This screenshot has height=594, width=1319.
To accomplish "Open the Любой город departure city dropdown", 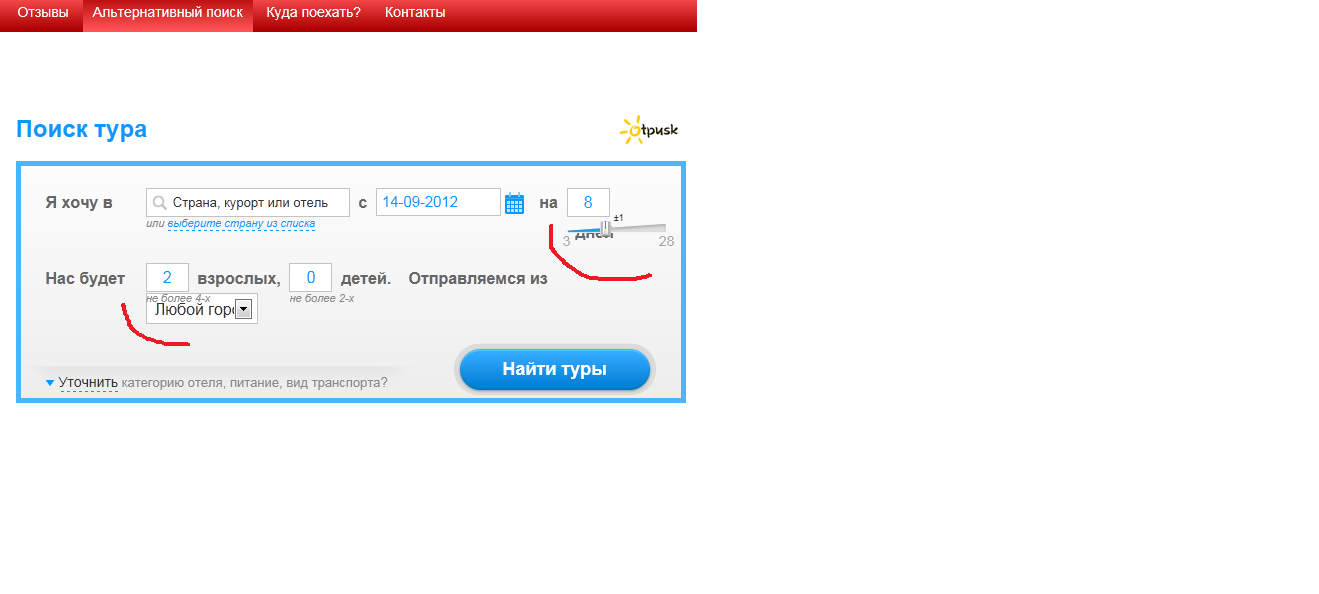I will click(x=202, y=309).
